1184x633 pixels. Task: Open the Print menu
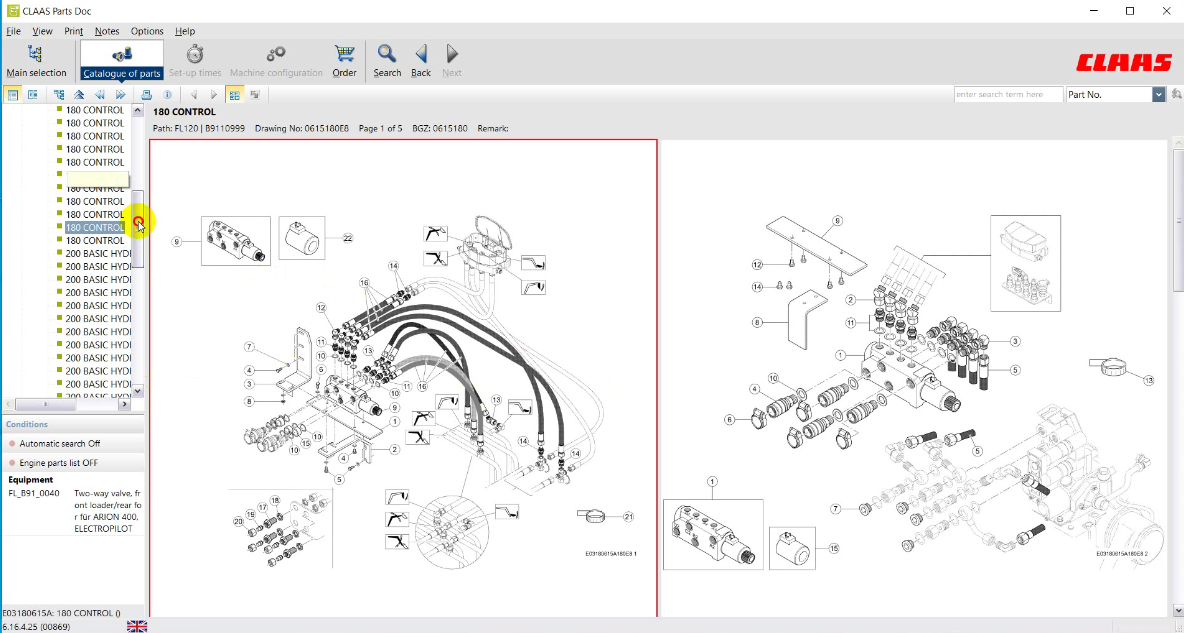(73, 31)
